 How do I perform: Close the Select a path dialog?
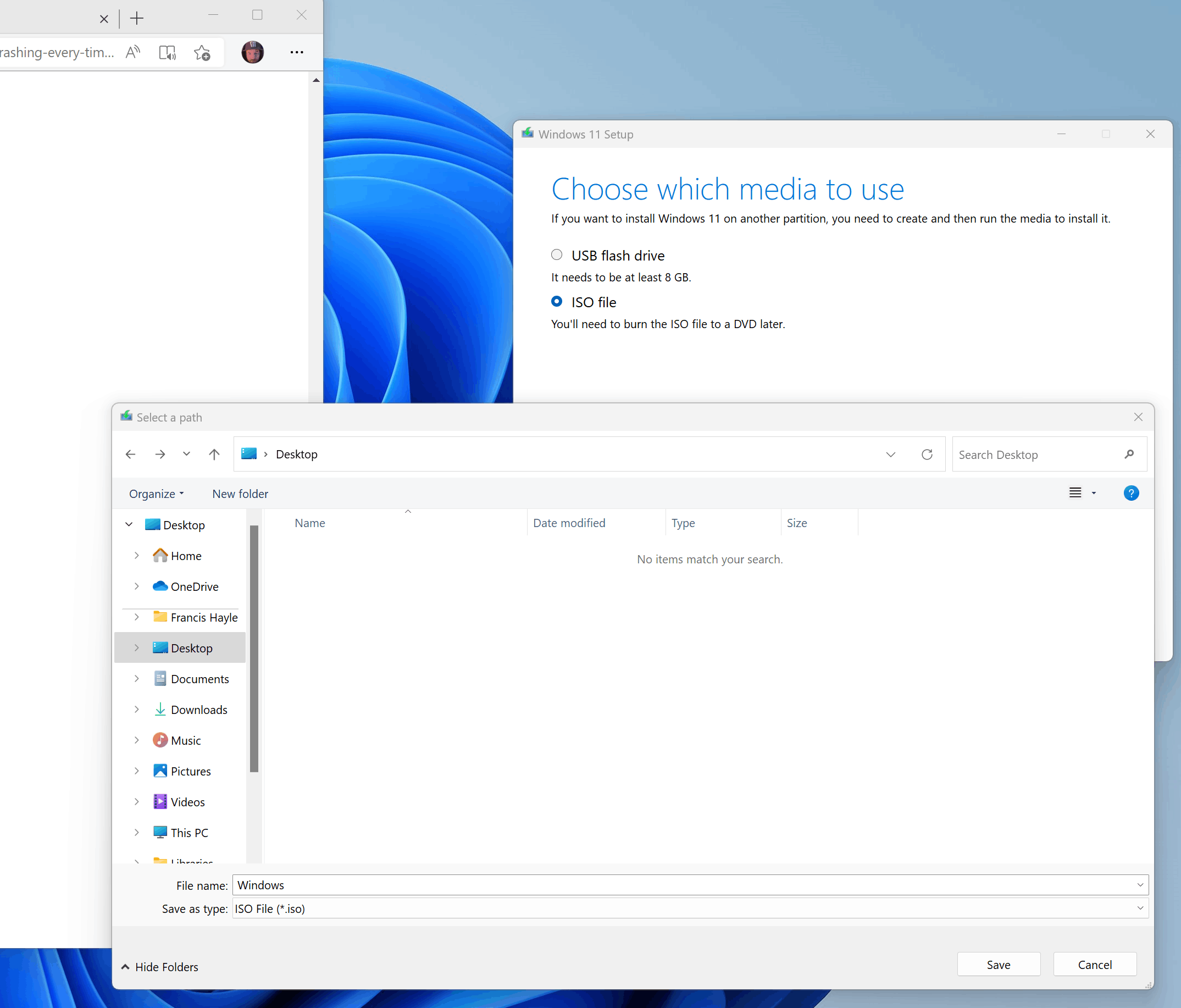tap(1138, 417)
